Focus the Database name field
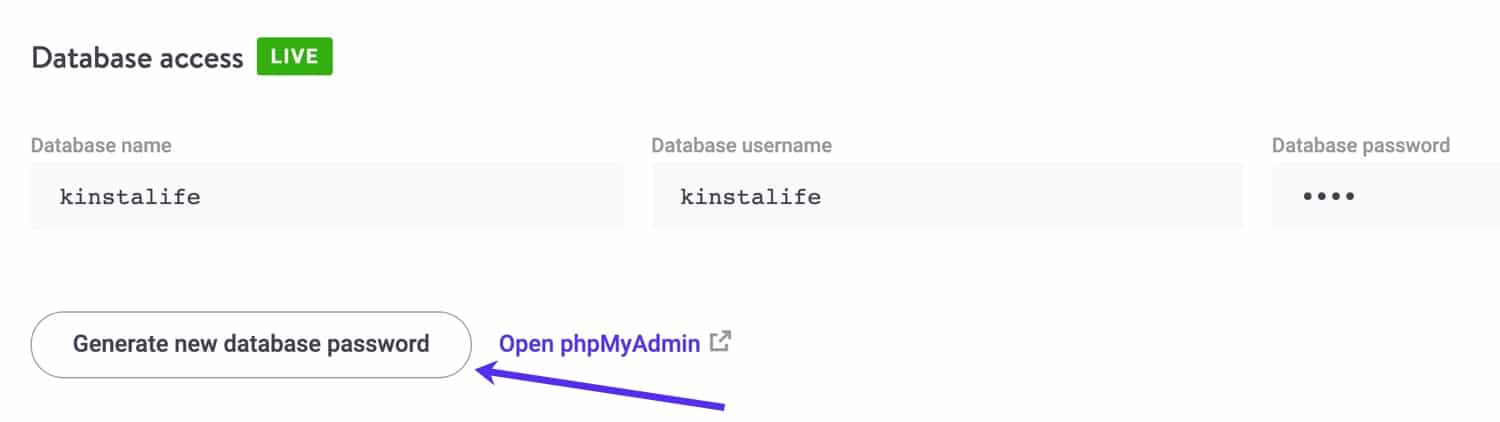This screenshot has width=1500, height=422. pyautogui.click(x=327, y=197)
